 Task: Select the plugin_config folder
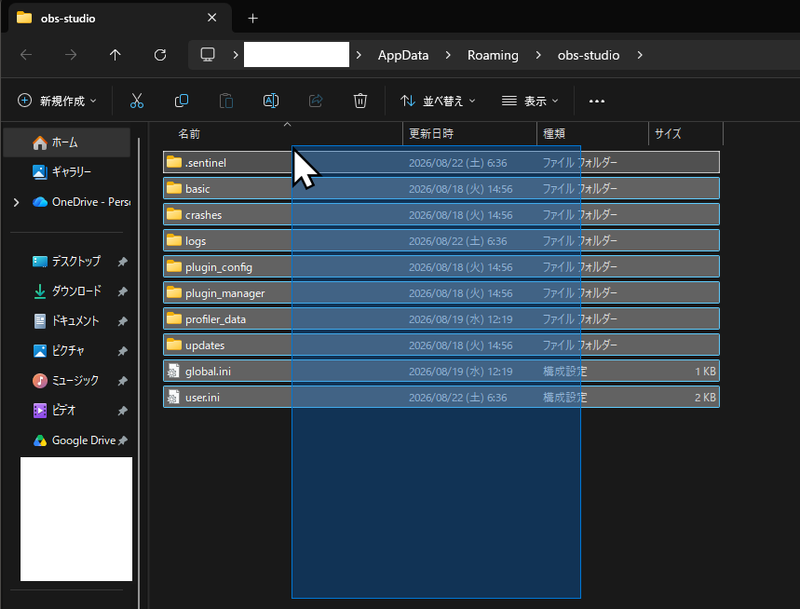pos(441,266)
